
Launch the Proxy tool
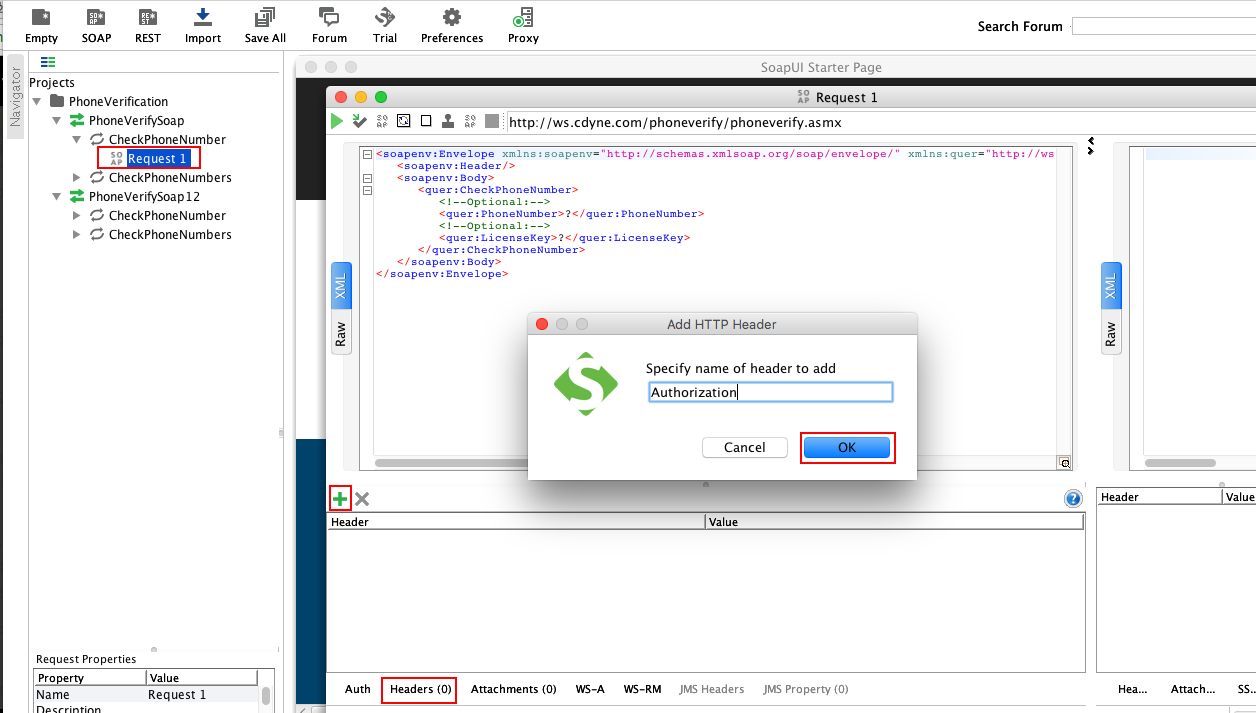(x=522, y=22)
